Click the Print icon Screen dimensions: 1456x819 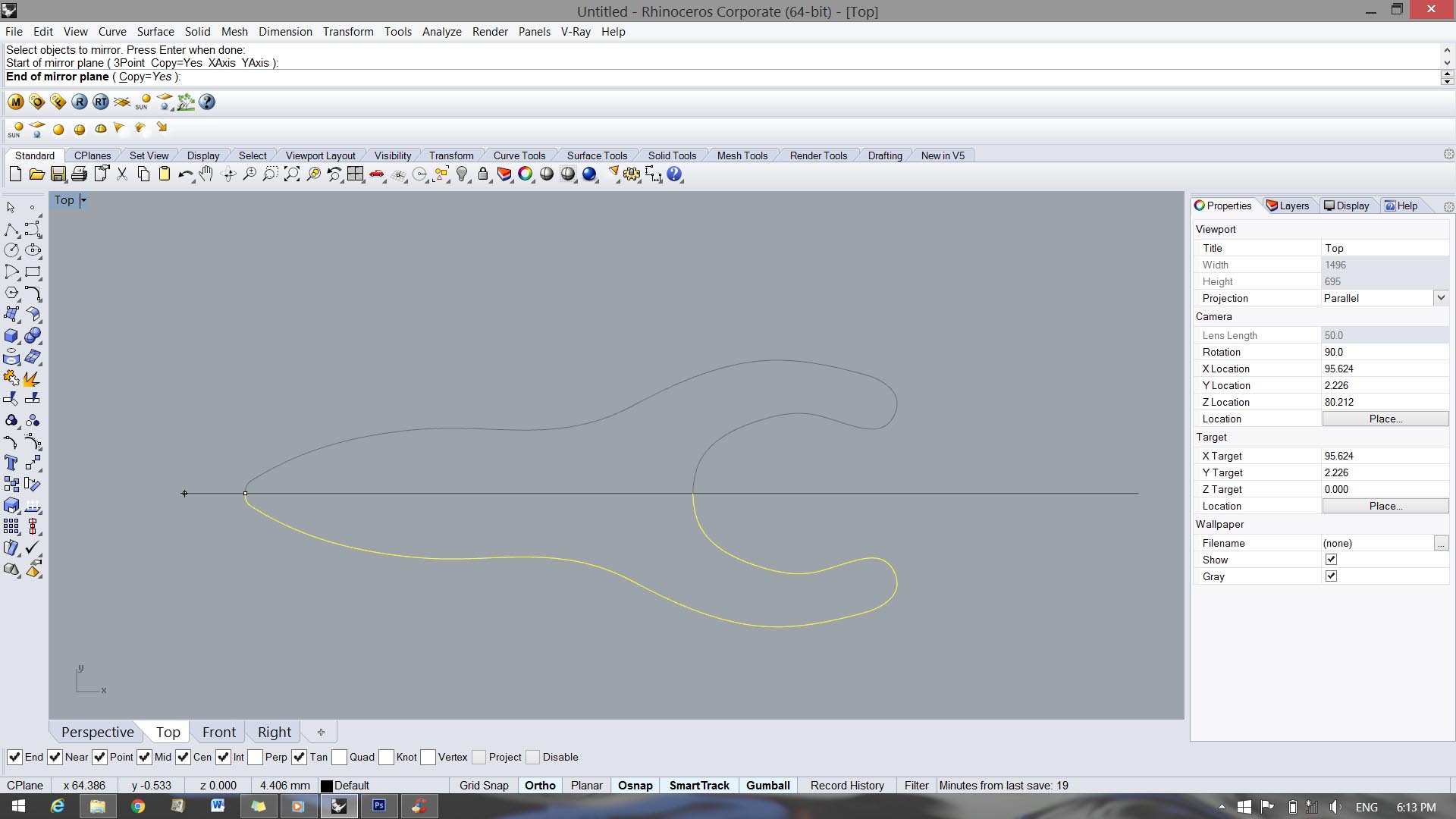pyautogui.click(x=79, y=174)
